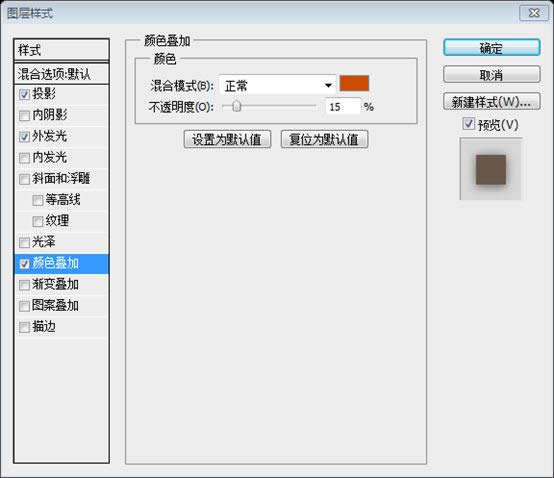Click the orange overlay color swatch
This screenshot has width=554, height=478.
(354, 83)
